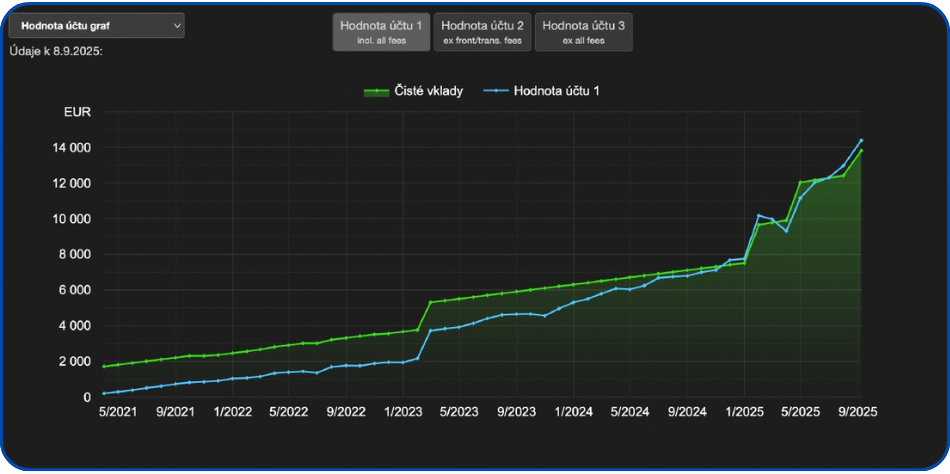Screen dimensions: 950x474
Task: Click the EUR axis unit label
Action: click(77, 112)
